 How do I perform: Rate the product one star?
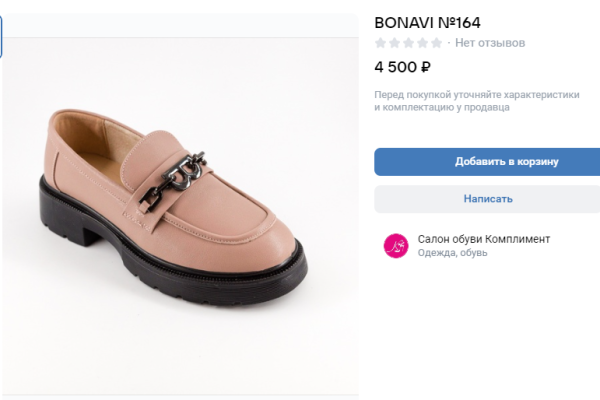(x=381, y=43)
